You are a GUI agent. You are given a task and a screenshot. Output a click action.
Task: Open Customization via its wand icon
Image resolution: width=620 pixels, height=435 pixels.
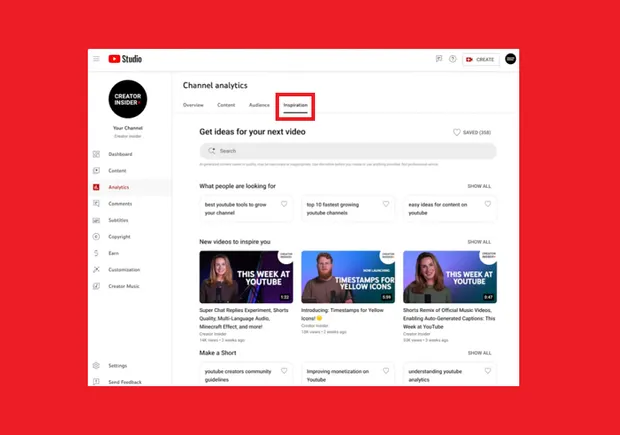click(97, 270)
